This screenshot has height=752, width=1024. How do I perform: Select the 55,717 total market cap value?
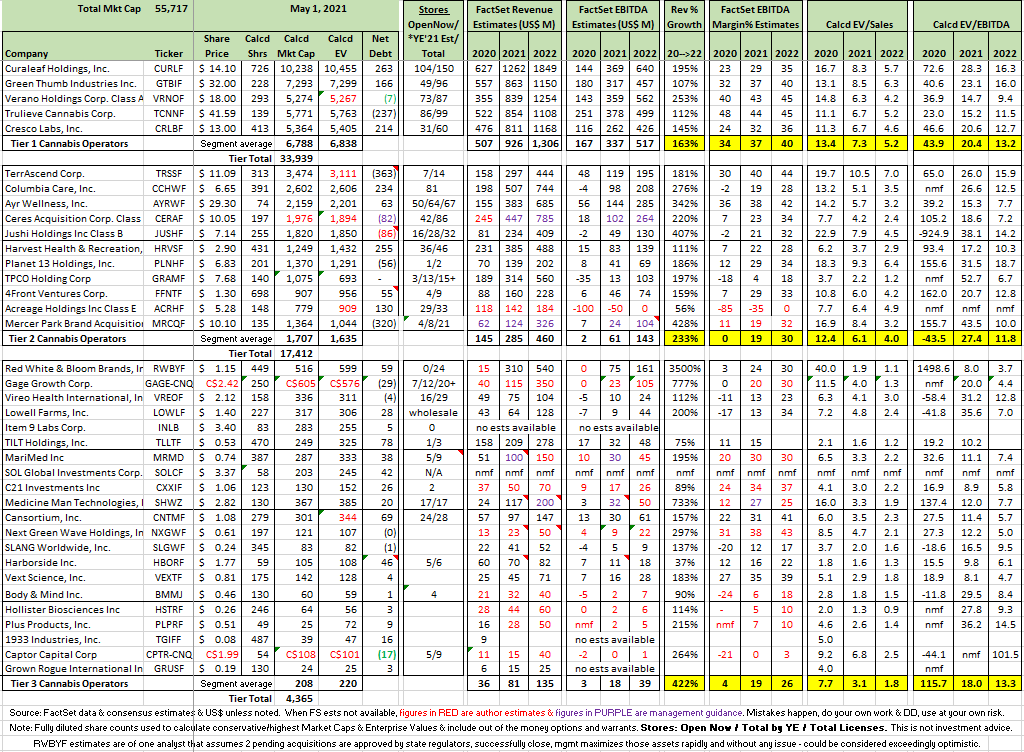point(171,9)
